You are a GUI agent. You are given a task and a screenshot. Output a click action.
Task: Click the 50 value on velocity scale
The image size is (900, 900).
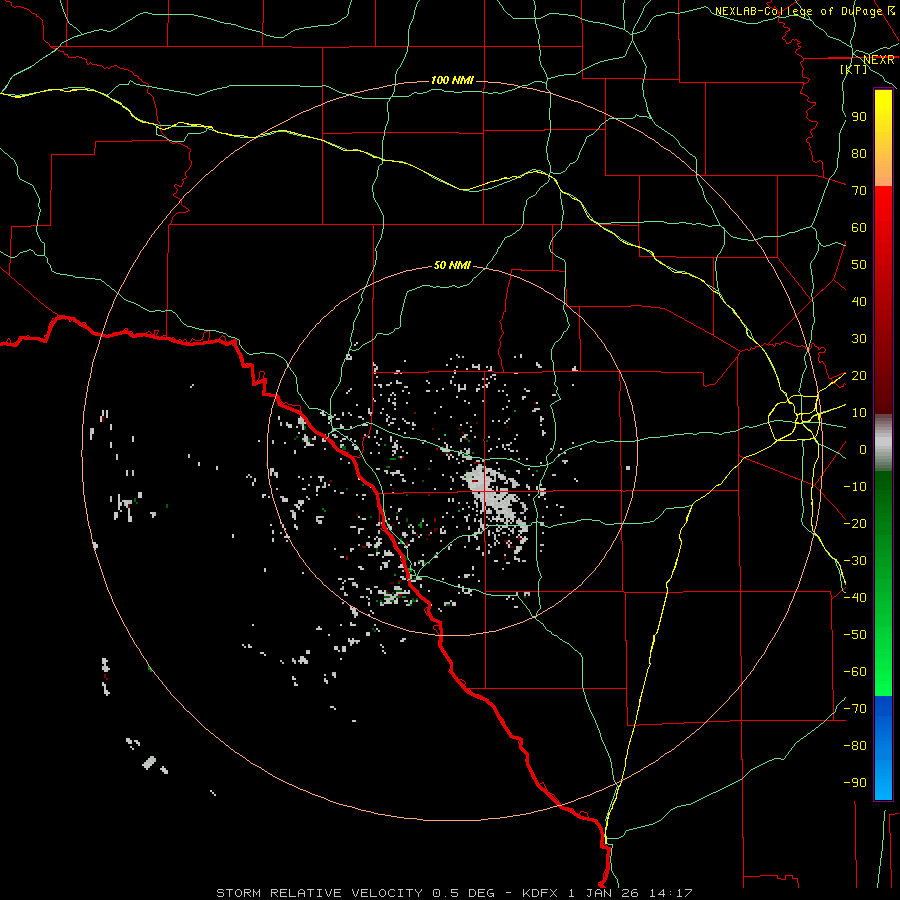(859, 265)
